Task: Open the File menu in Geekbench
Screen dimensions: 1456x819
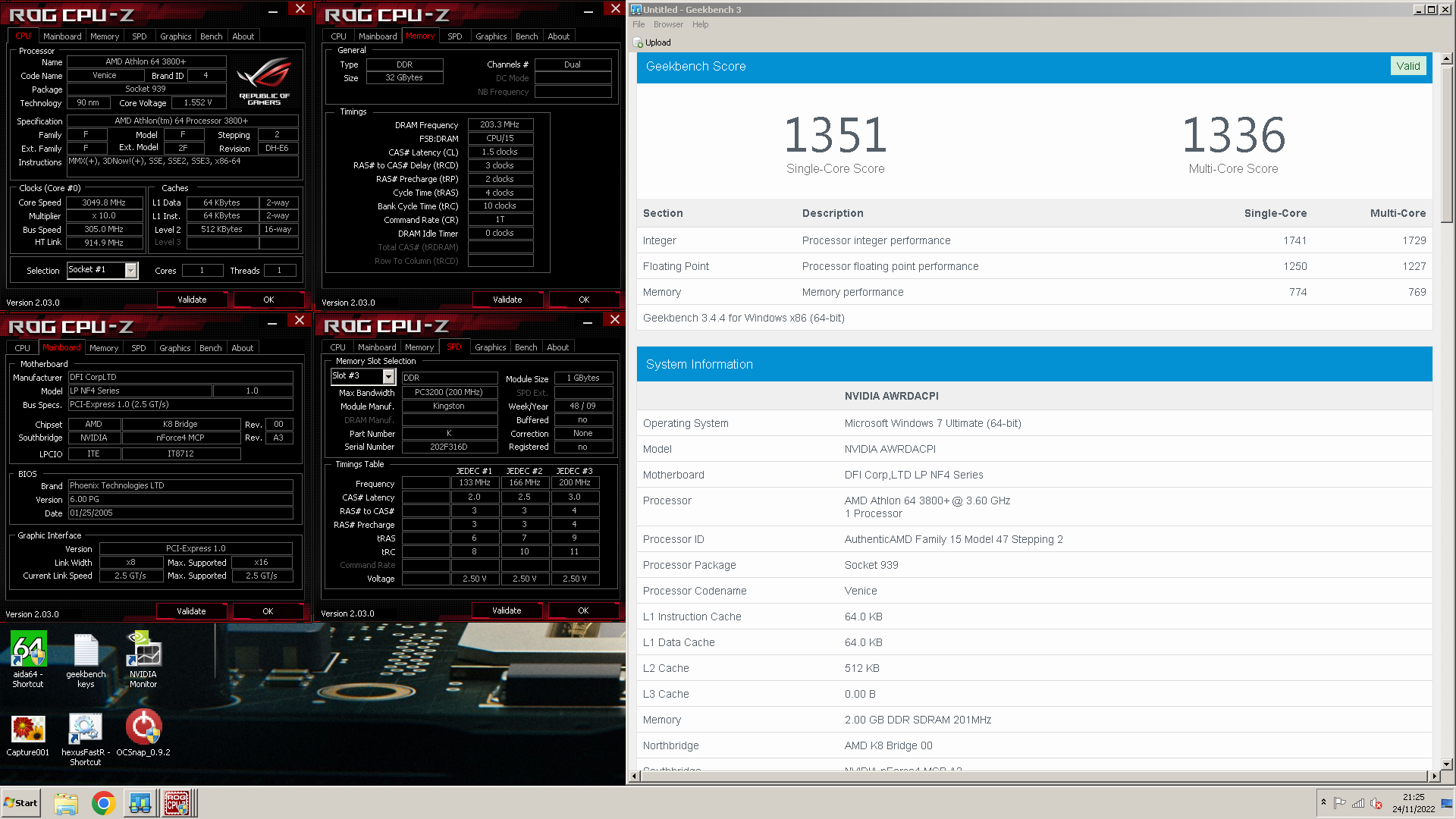Action: pos(639,24)
